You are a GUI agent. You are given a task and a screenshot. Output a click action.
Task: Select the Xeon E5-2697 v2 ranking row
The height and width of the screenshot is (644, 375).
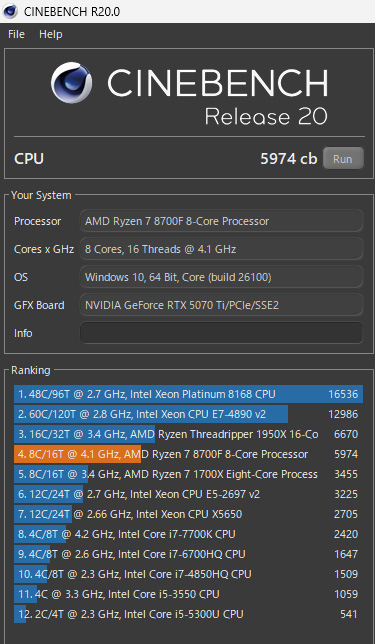point(189,494)
